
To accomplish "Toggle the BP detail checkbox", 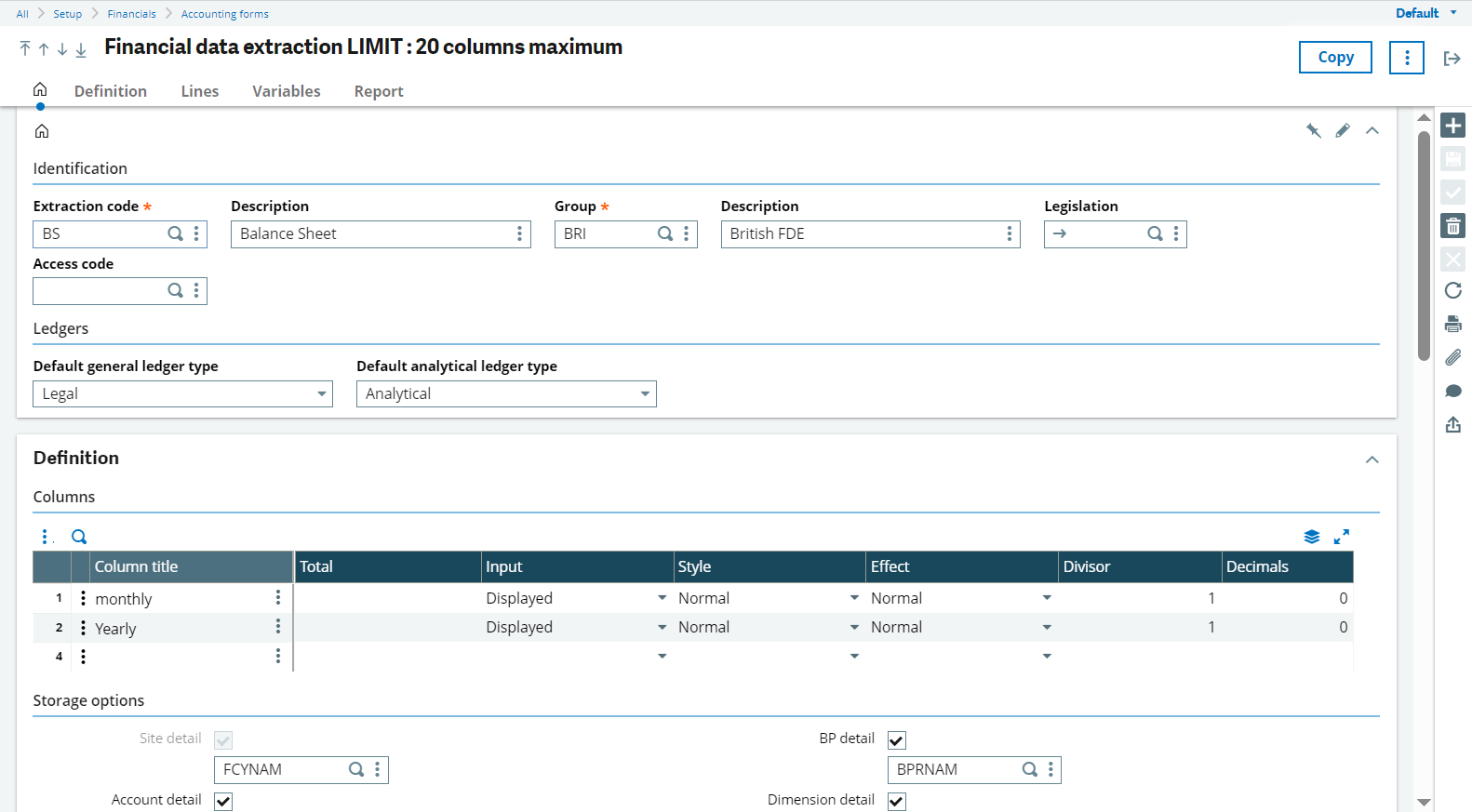I will [897, 740].
